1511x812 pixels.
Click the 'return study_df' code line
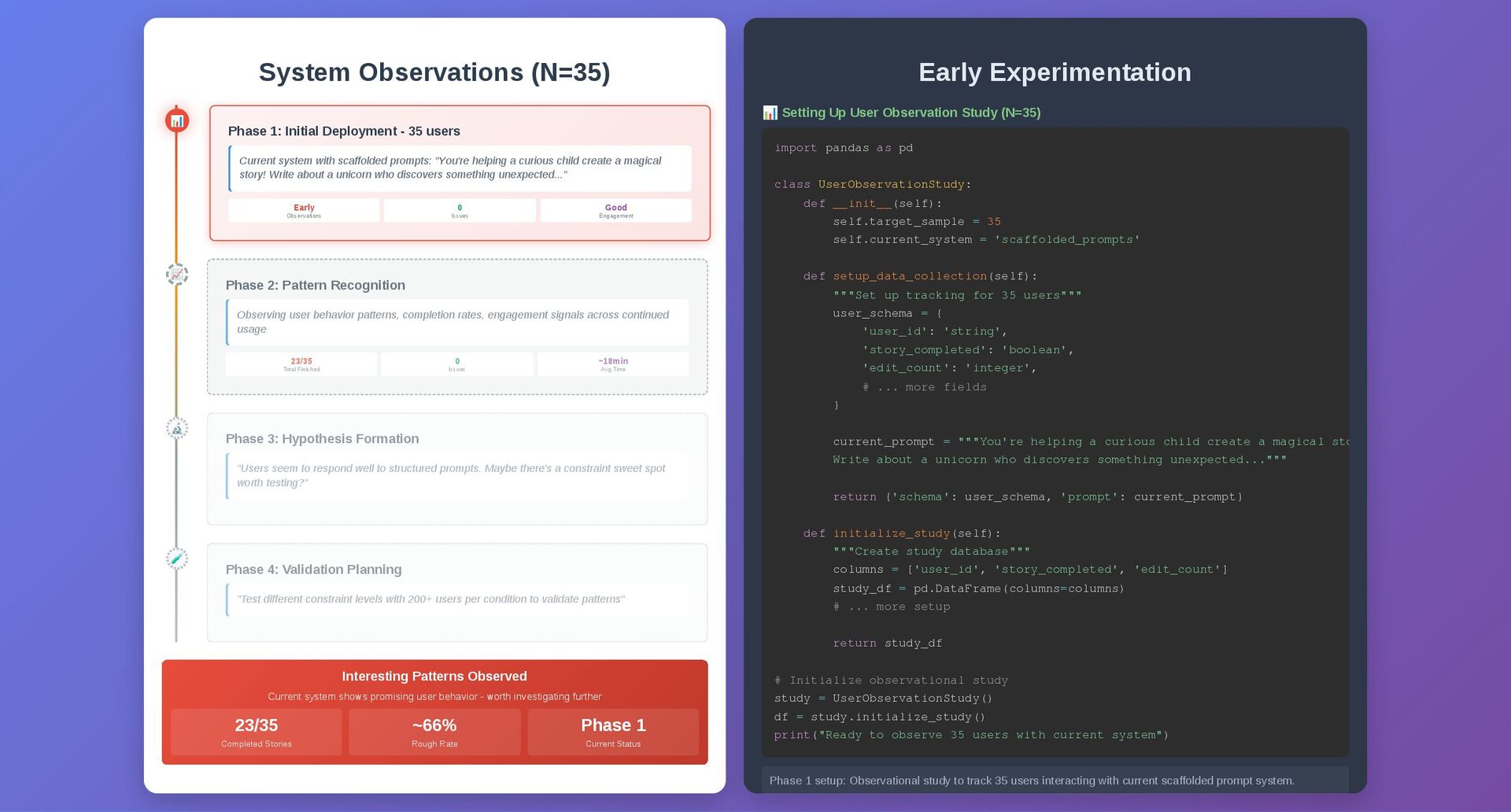(888, 644)
